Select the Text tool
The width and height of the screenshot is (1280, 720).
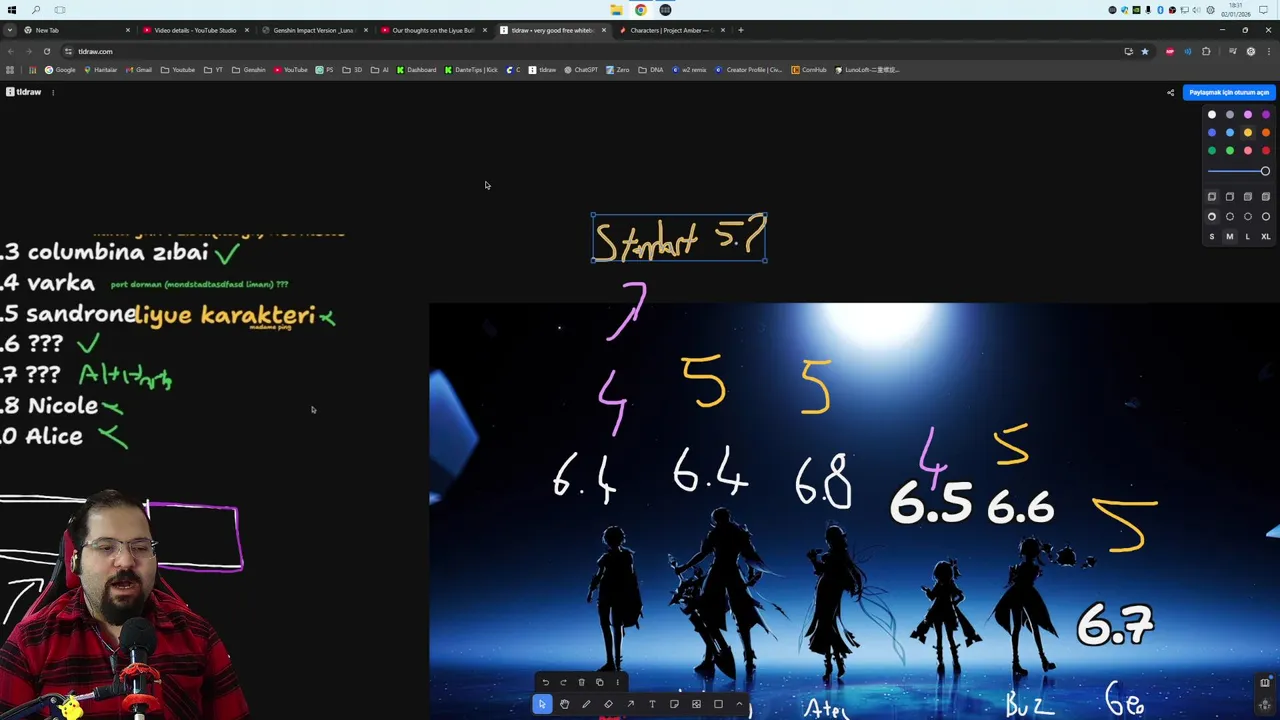point(652,704)
